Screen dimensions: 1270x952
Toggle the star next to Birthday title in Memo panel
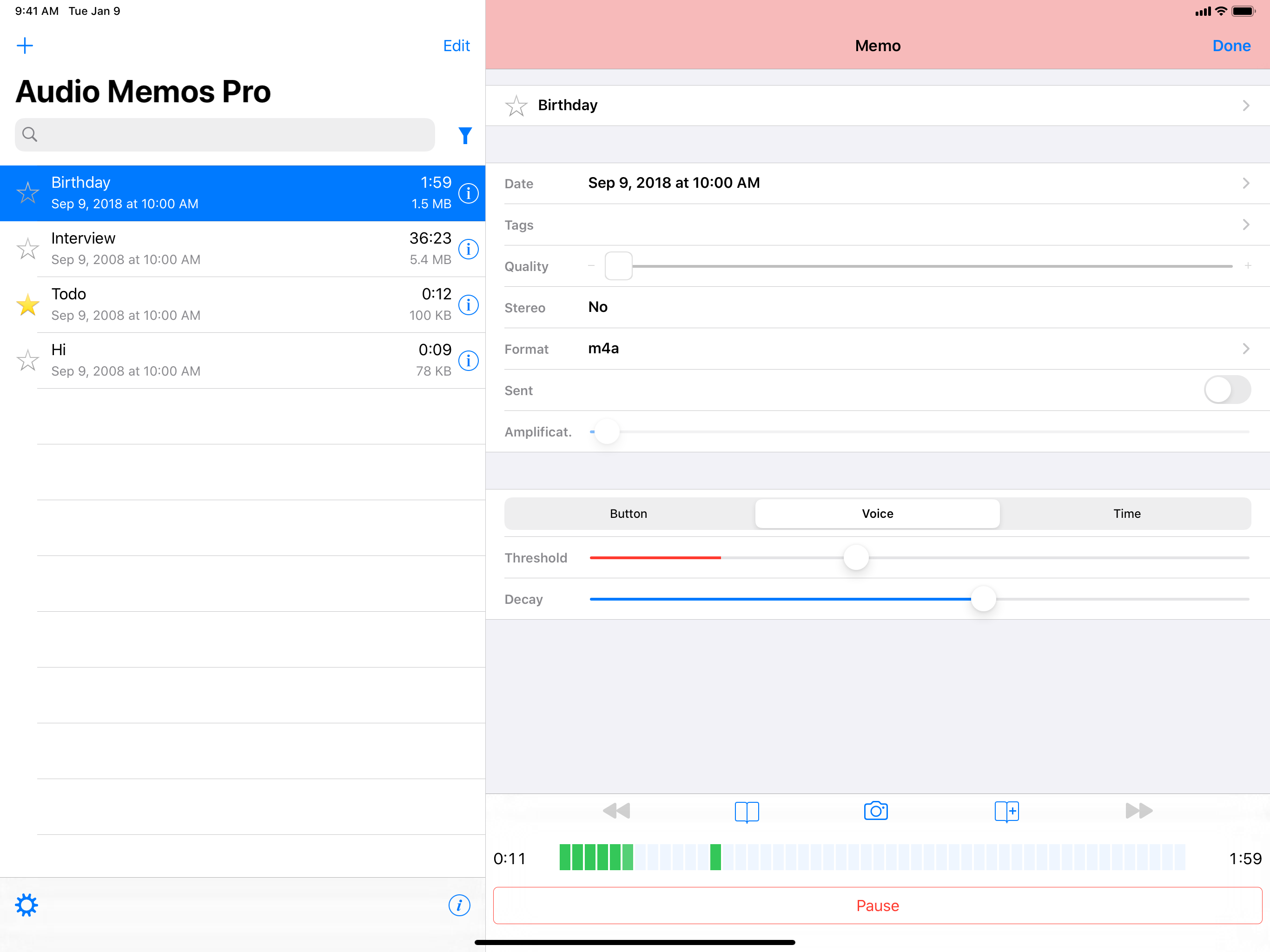(x=516, y=106)
